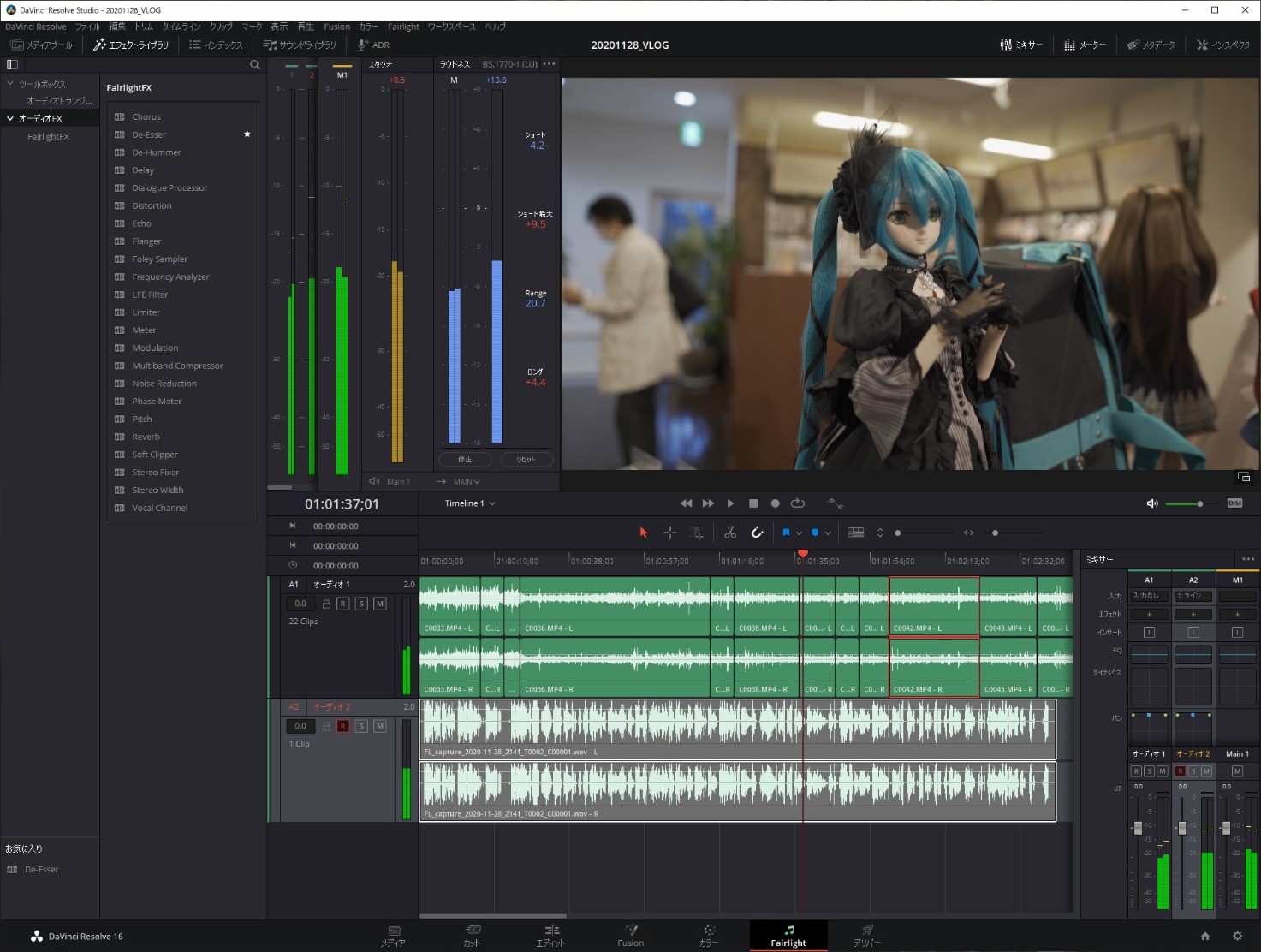Switch to the エディット page tab
This screenshot has height=952, width=1261.
[x=551, y=936]
